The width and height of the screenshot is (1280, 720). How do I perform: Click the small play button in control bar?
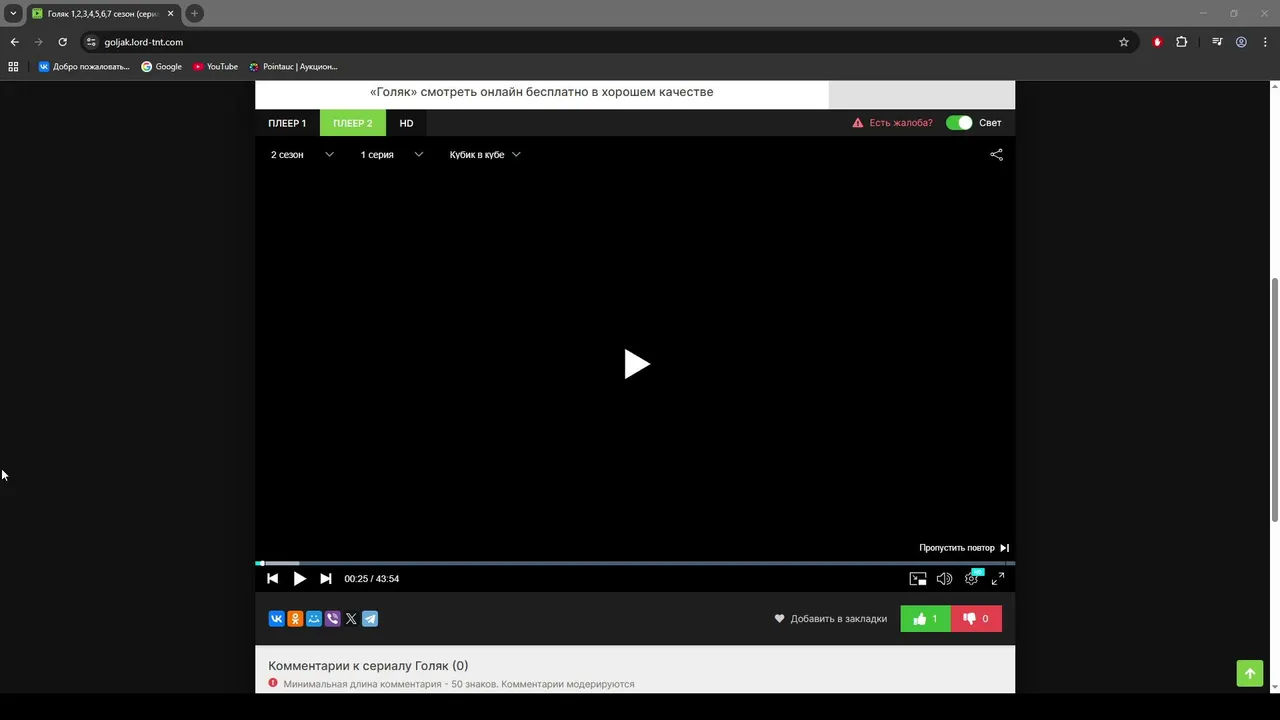pos(299,579)
